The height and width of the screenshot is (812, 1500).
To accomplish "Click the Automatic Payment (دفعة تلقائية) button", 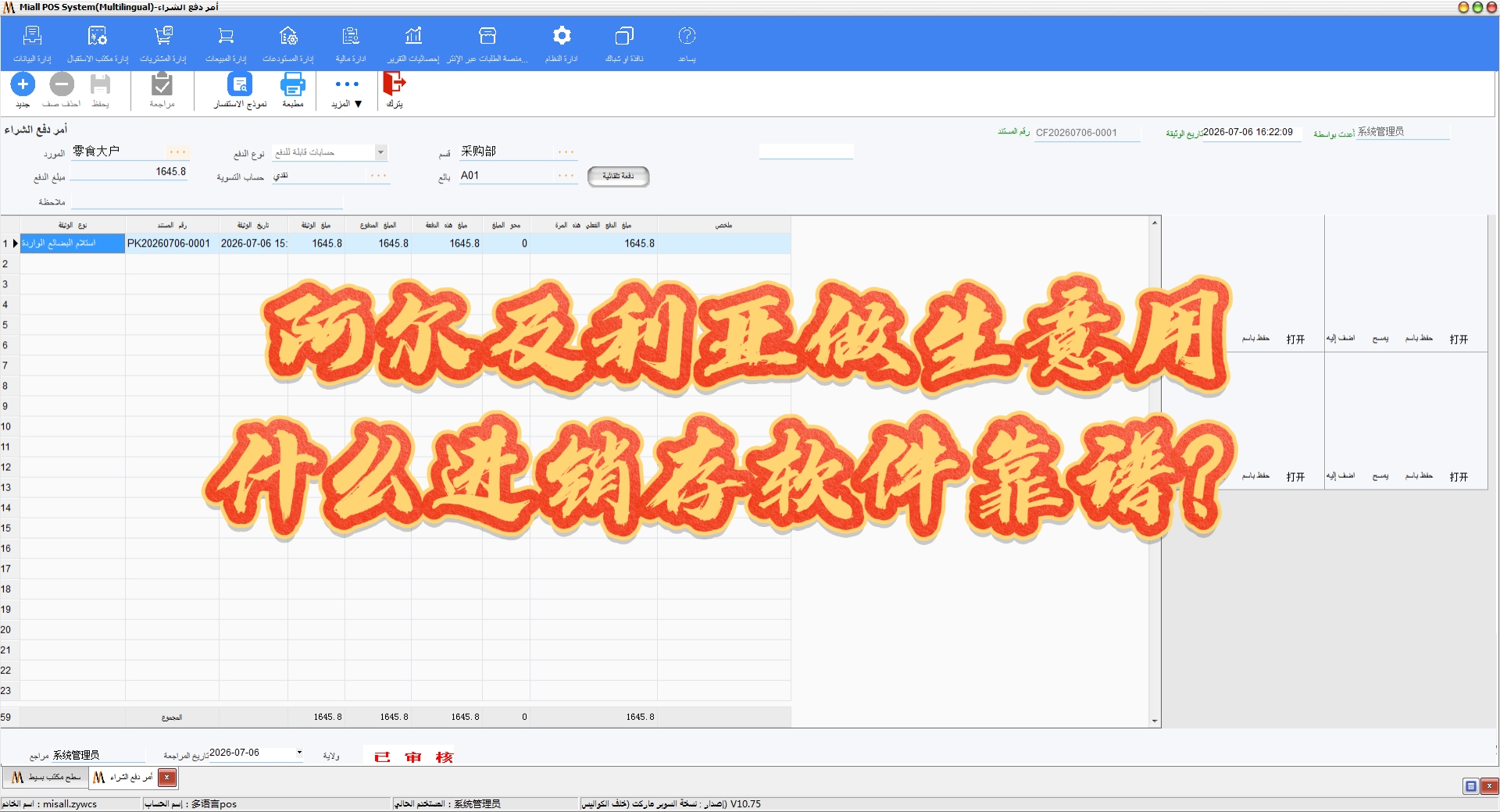I will click(x=618, y=176).
